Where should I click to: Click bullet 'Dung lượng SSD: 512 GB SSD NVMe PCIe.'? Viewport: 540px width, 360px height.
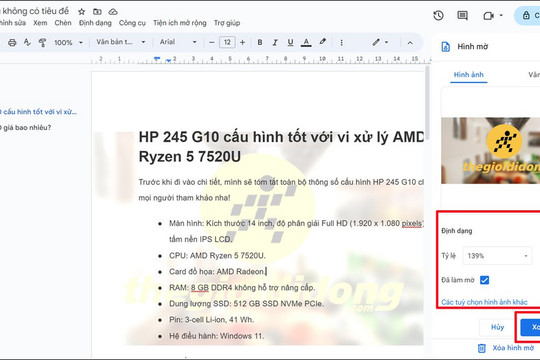click(246, 304)
